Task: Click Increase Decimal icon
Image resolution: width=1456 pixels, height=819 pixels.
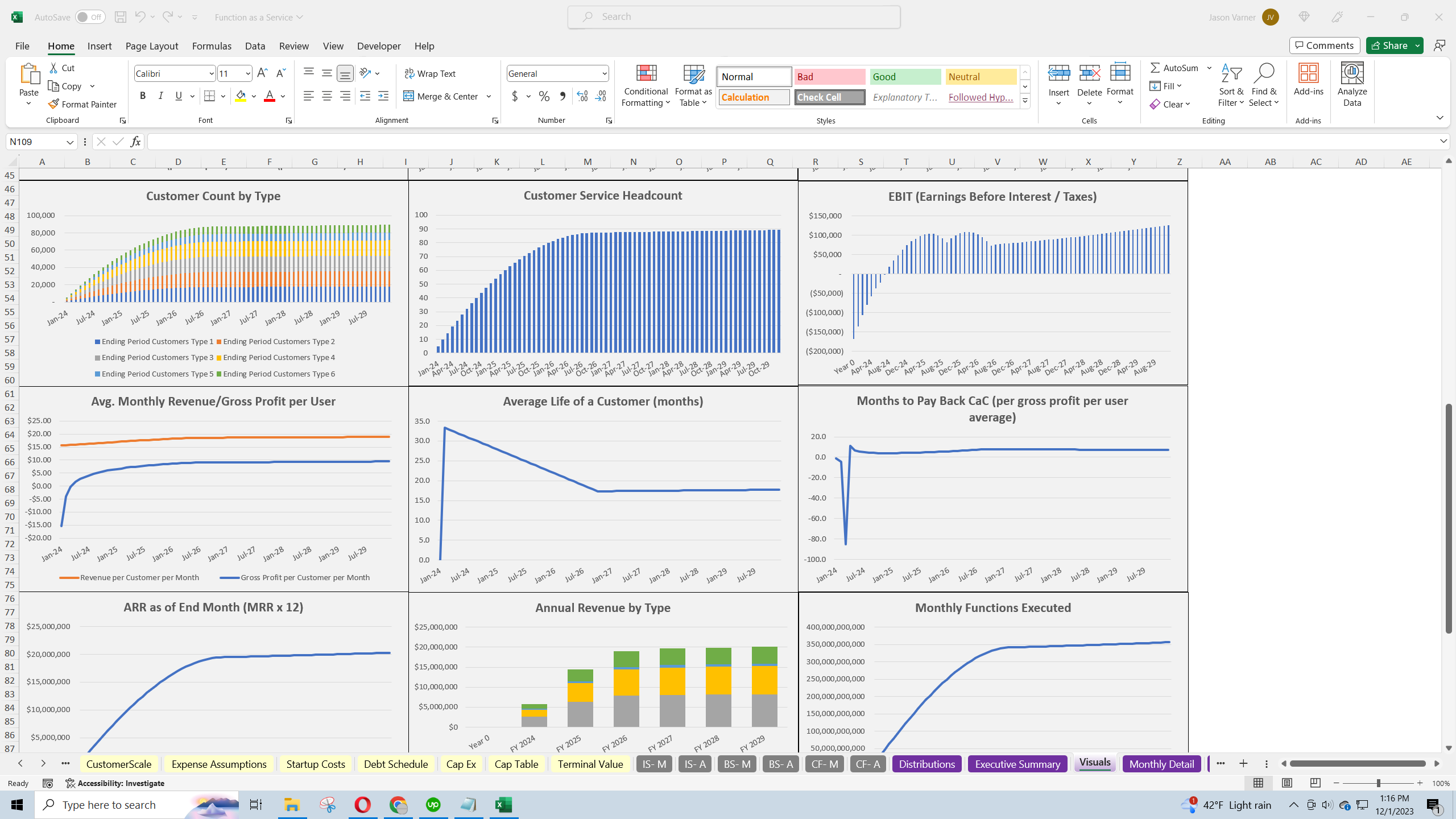Action: pos(582,96)
